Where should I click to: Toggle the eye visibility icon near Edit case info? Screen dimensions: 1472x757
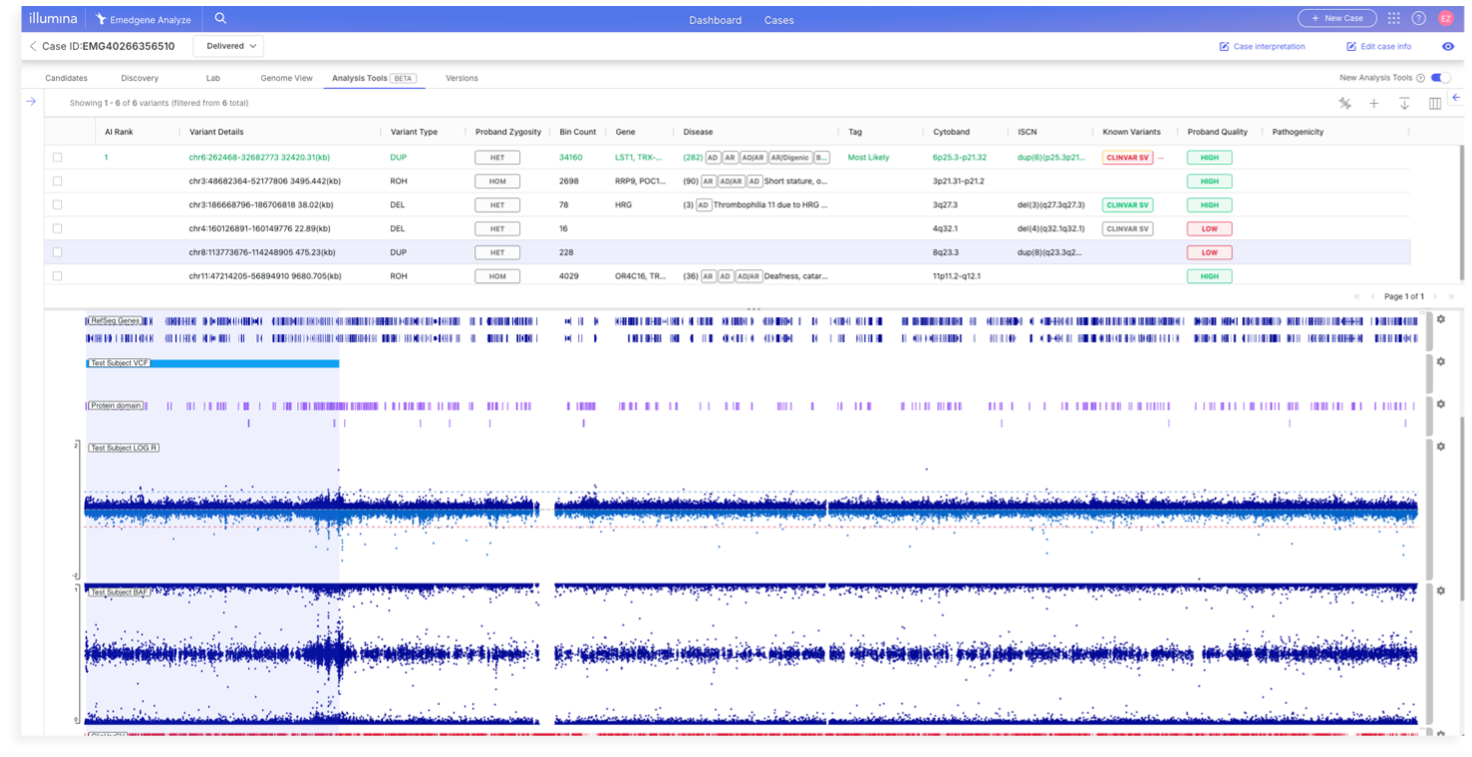[1447, 47]
